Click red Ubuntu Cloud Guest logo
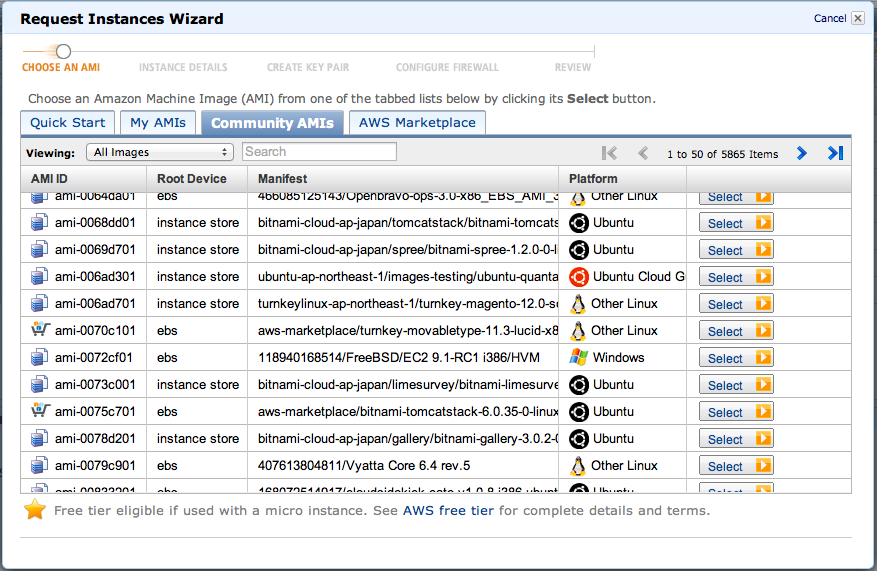The image size is (877, 571). [x=579, y=277]
